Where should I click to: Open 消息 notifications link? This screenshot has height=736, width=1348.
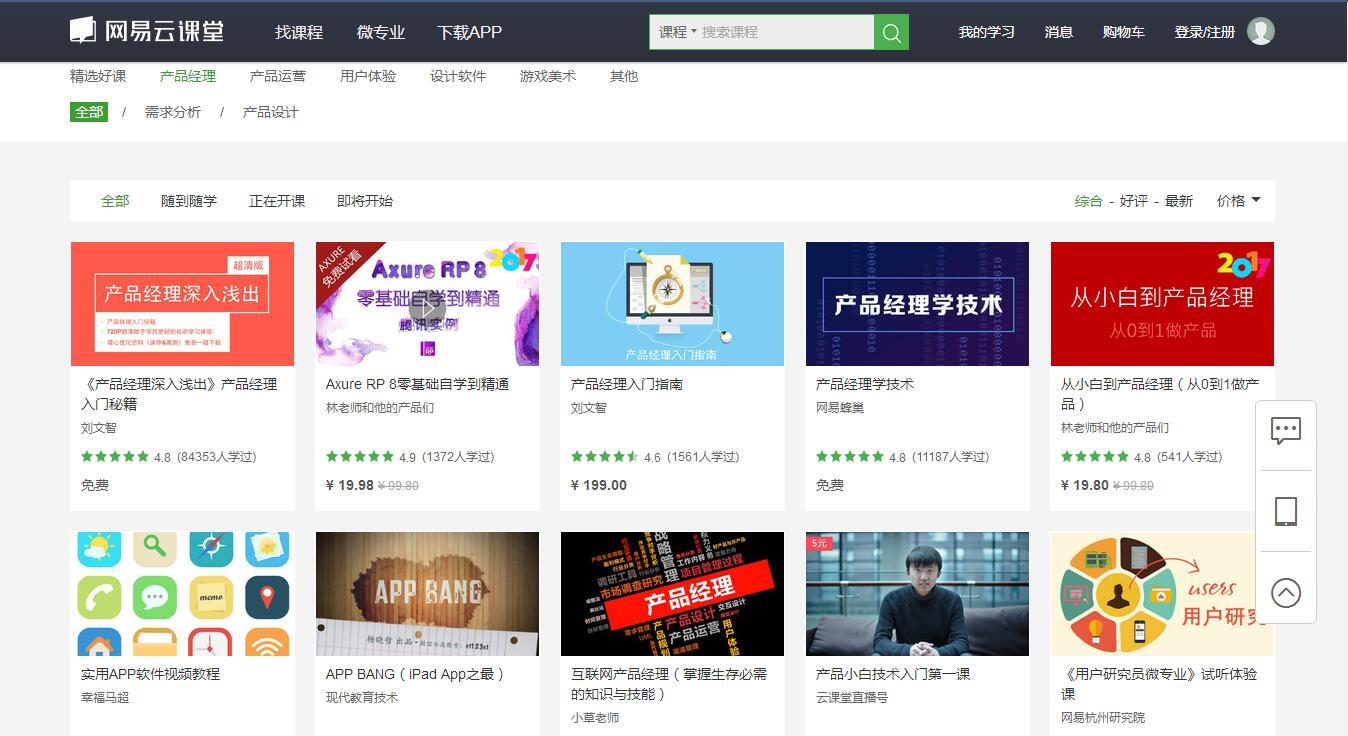click(1059, 32)
